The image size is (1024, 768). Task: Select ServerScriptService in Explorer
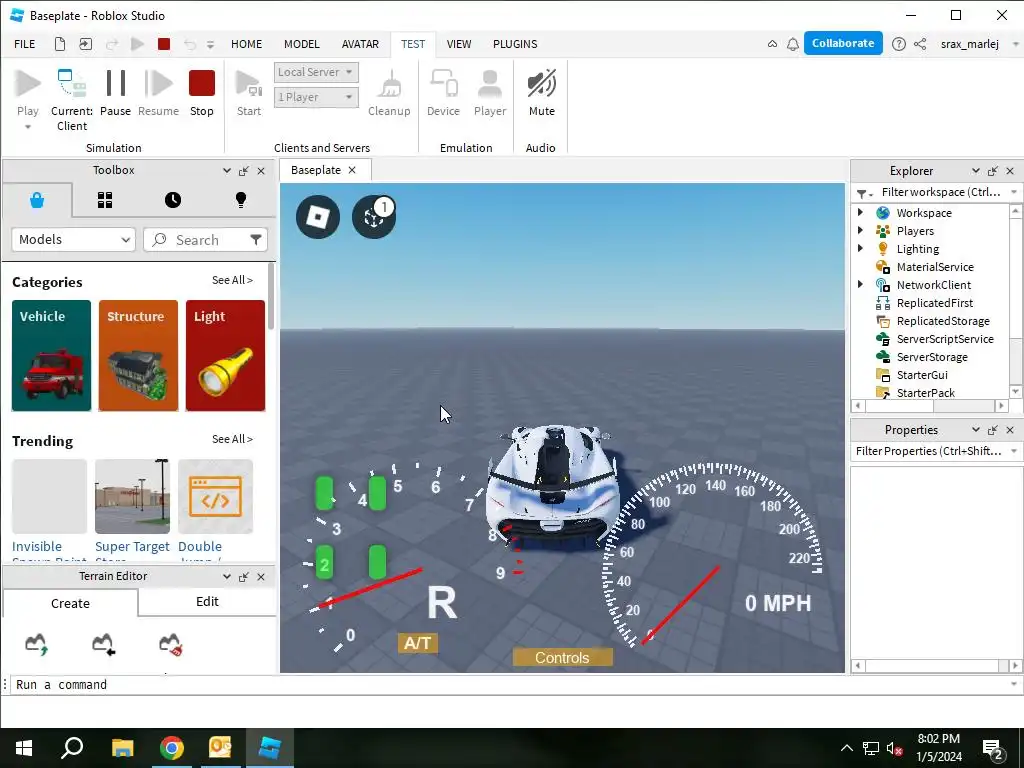tap(944, 339)
